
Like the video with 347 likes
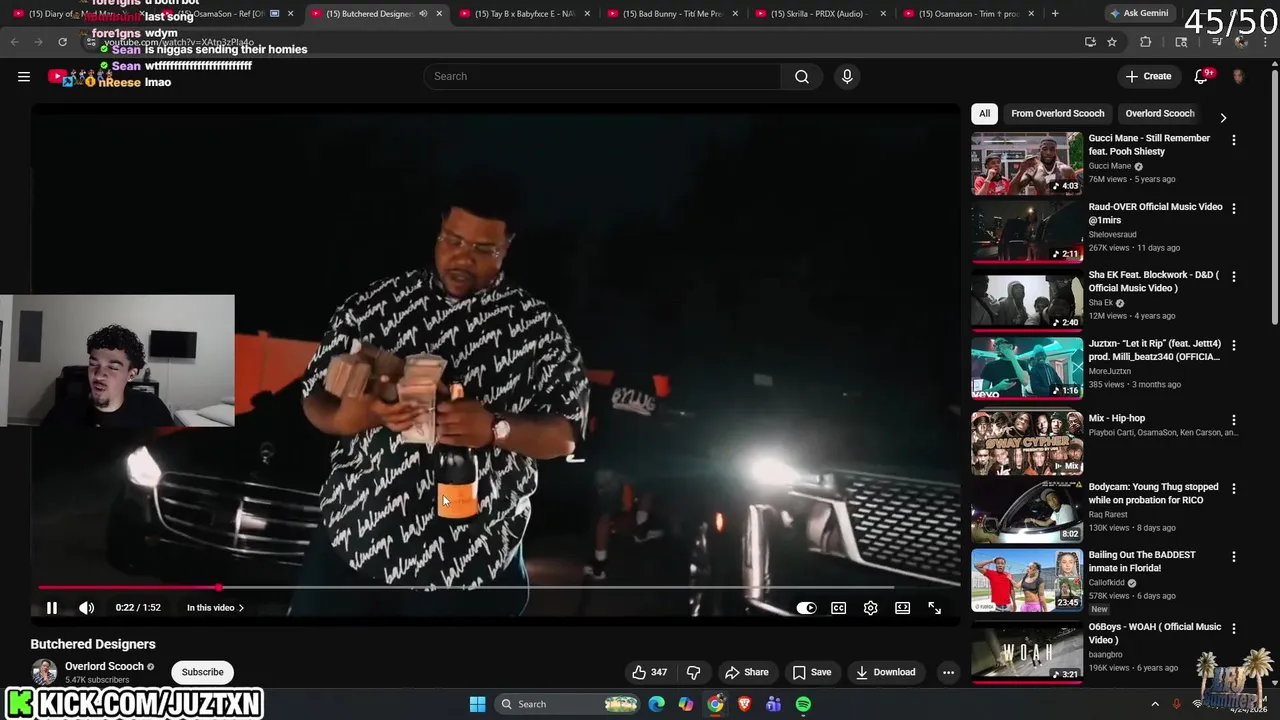point(650,672)
